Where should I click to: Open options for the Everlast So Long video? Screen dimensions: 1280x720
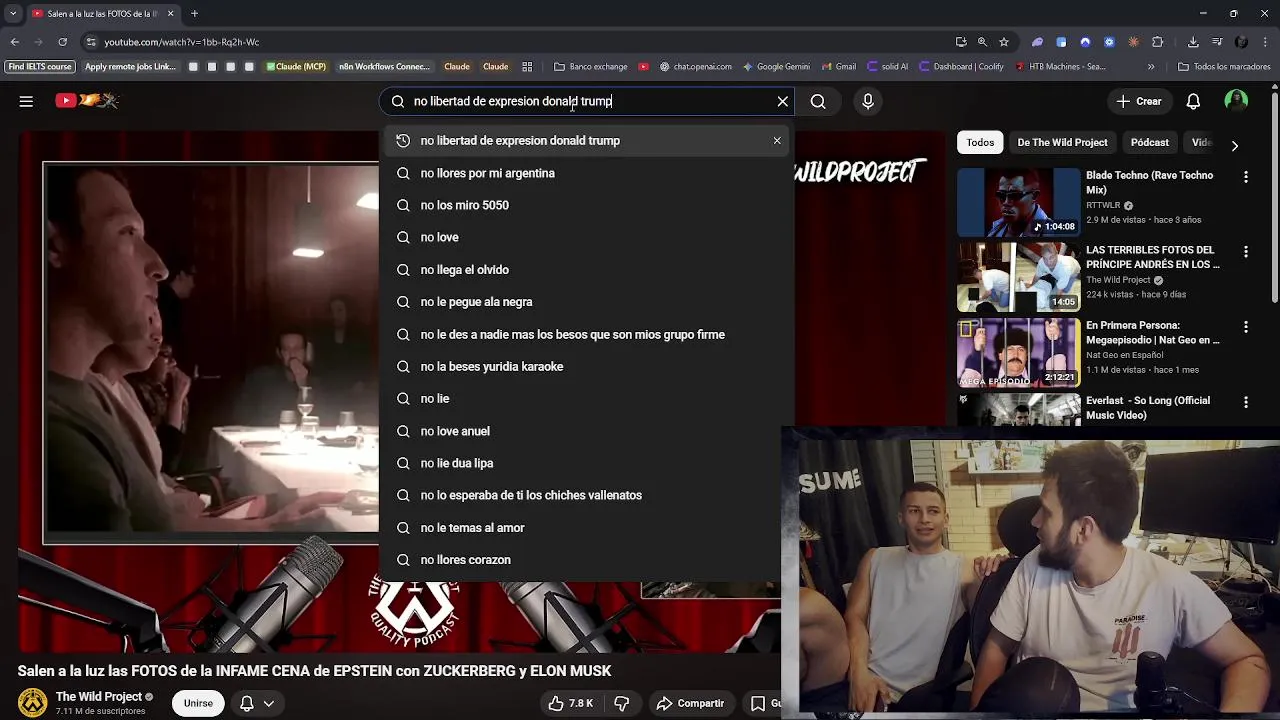coord(1246,402)
